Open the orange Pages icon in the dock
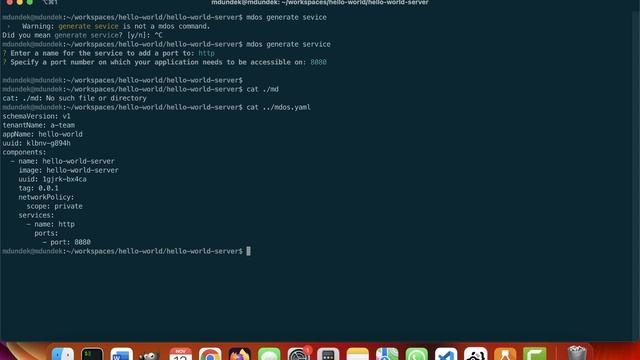 pos(505,354)
